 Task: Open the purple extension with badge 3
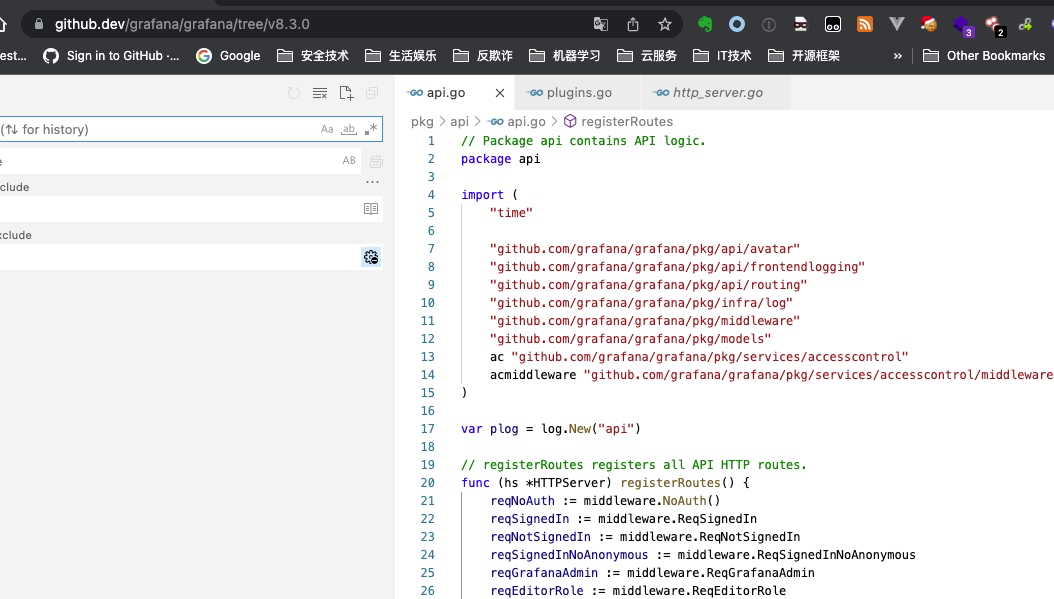(963, 26)
